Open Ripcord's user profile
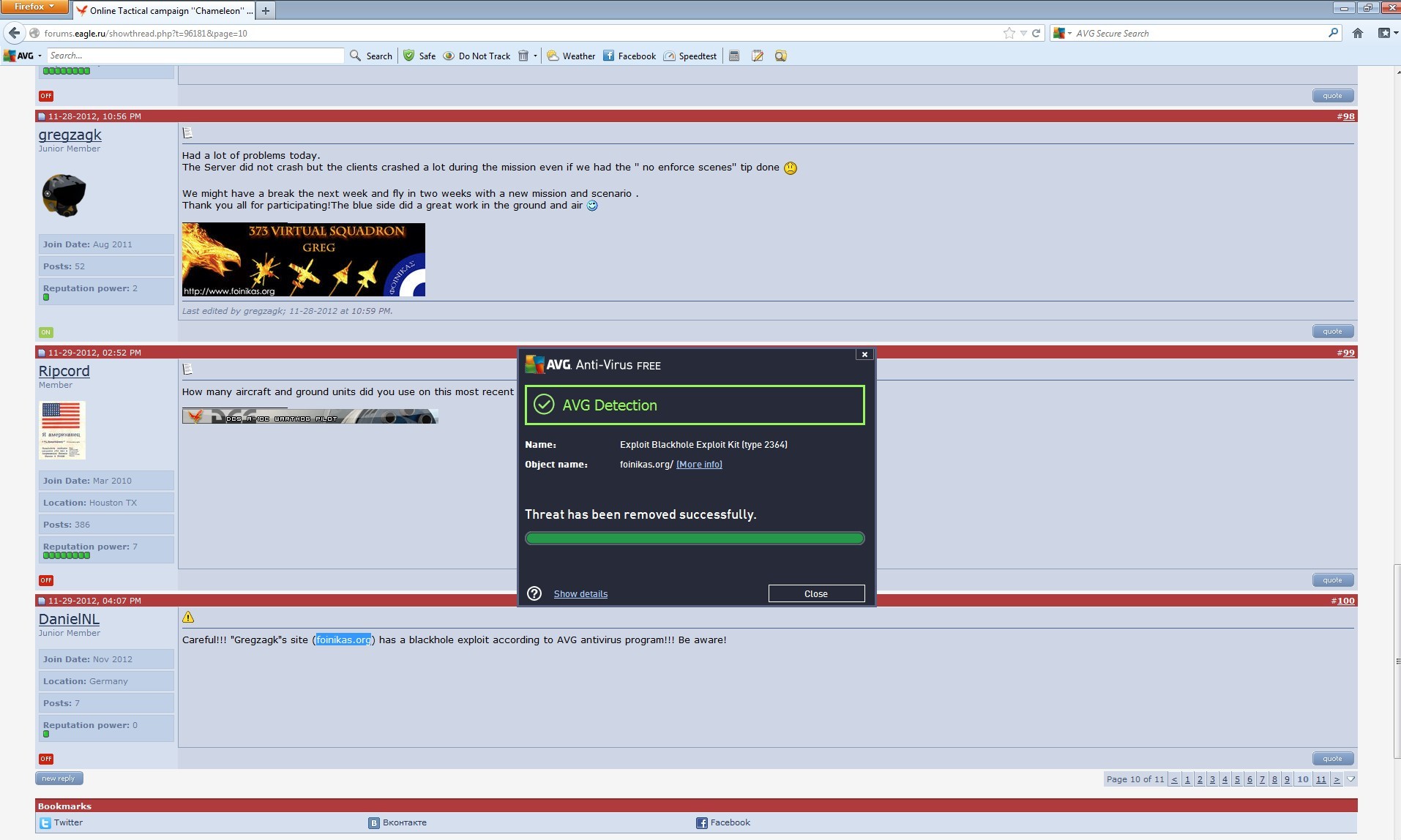 click(x=64, y=371)
